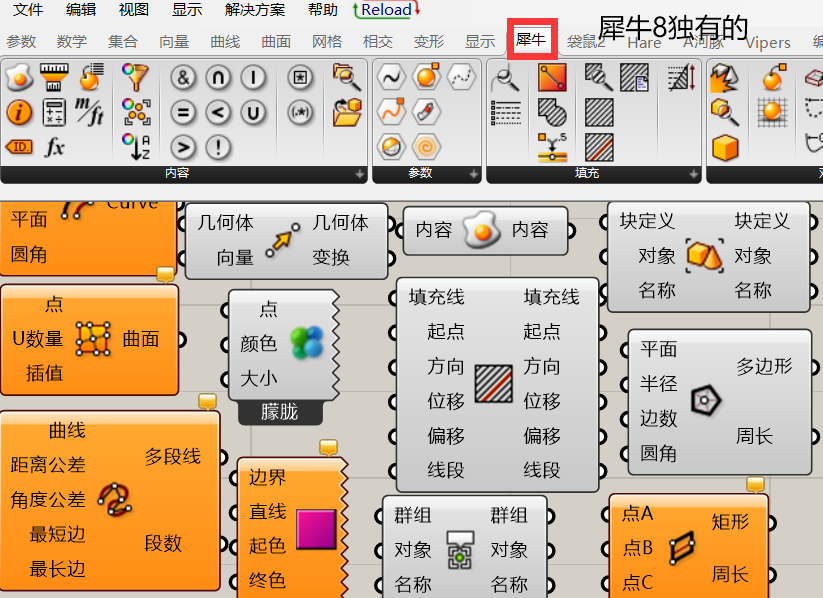
Task: Click the 点B input label
Action: click(638, 548)
